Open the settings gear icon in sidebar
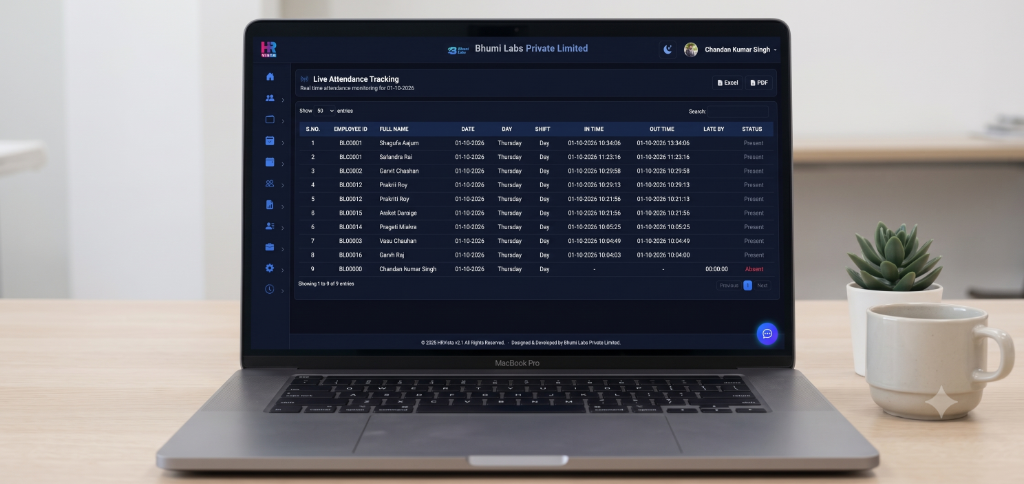Screen dimensions: 1024x484 click(x=270, y=268)
